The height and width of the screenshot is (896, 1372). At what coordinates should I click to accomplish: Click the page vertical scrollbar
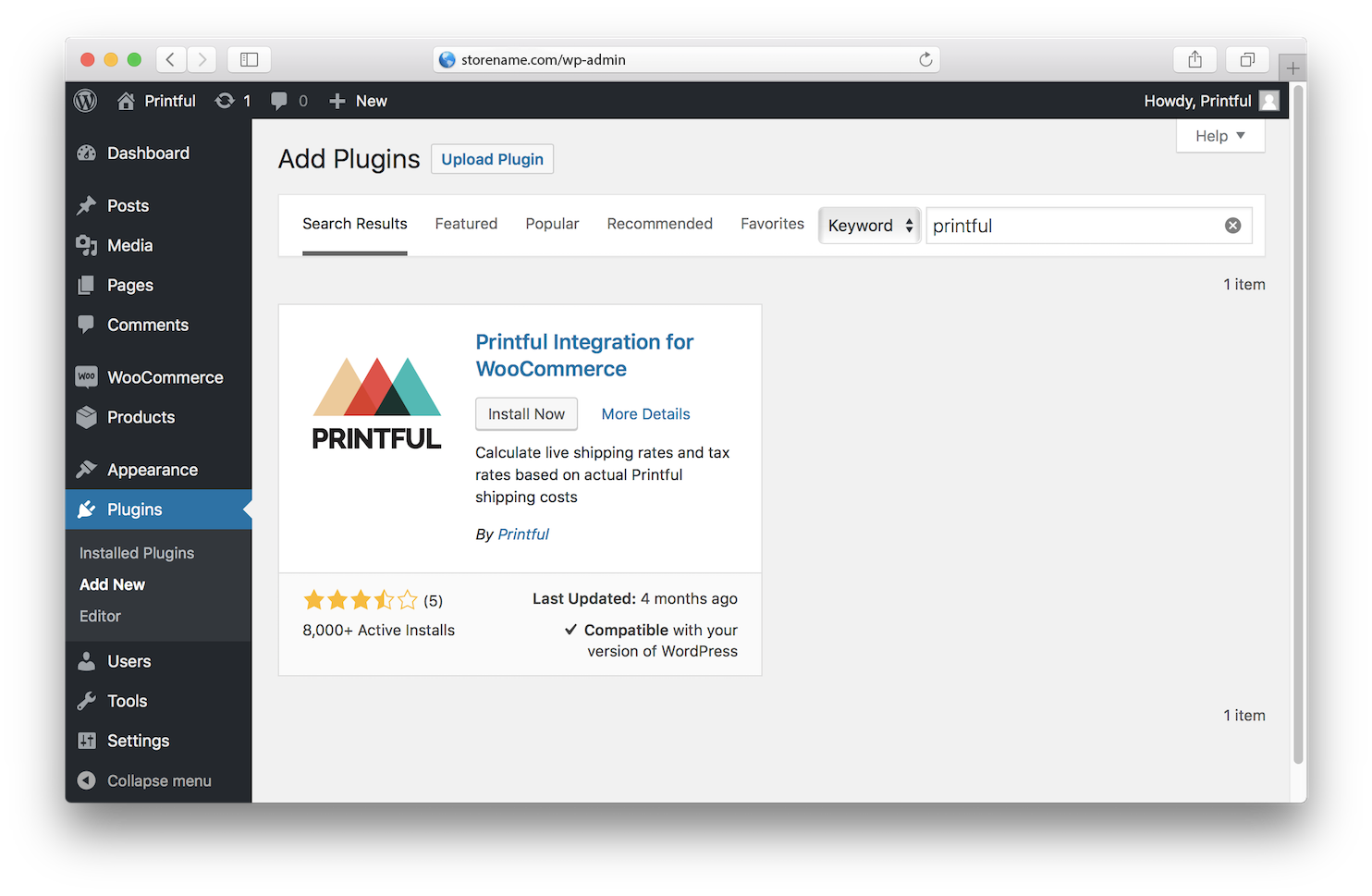click(1299, 425)
